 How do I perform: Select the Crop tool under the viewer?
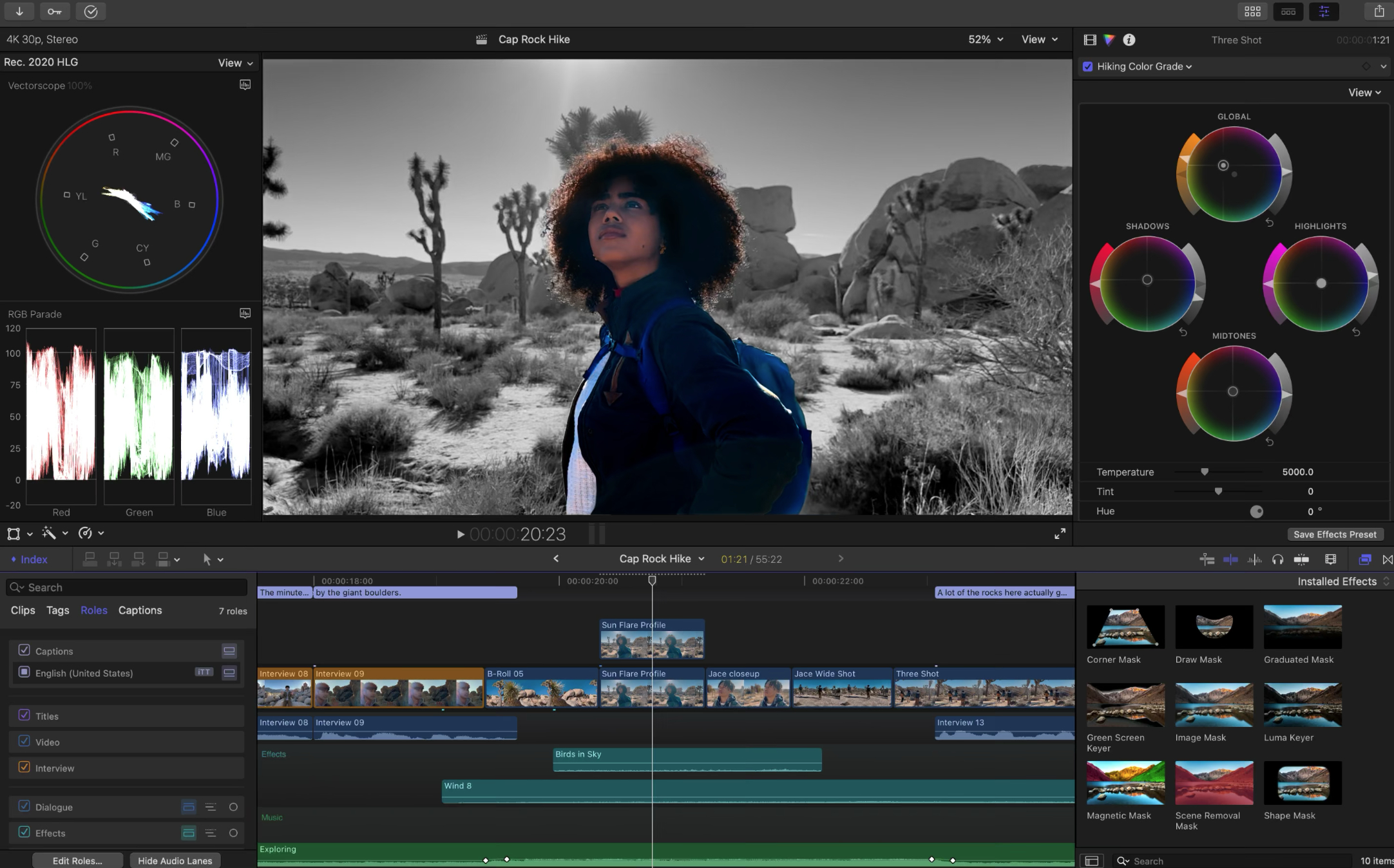pyautogui.click(x=14, y=533)
